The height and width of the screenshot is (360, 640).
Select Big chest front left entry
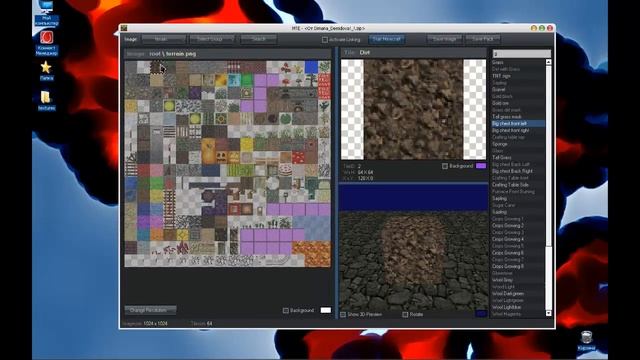click(x=518, y=123)
